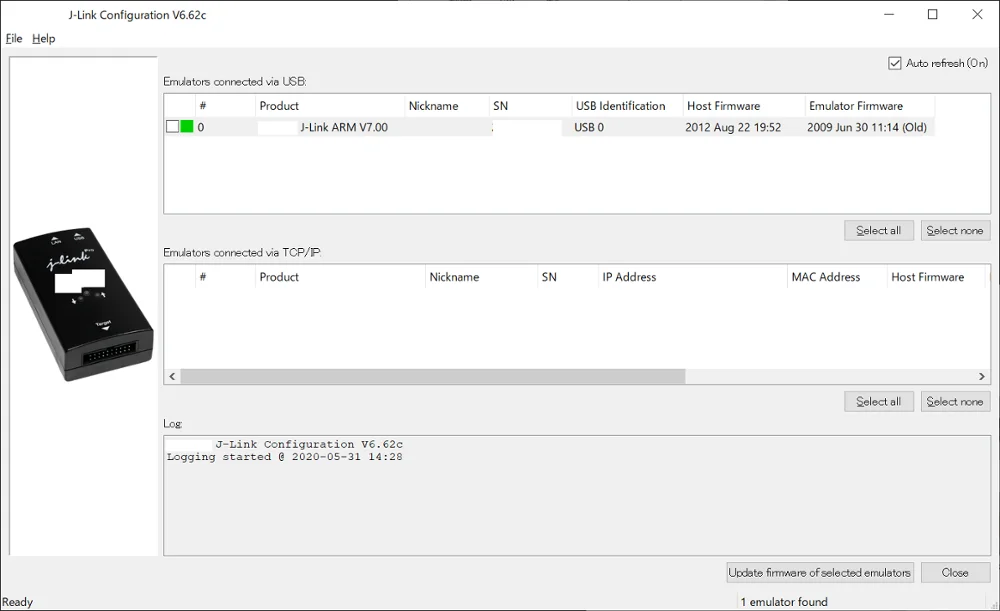This screenshot has height=611, width=1000.
Task: Open the Help menu
Action: pyautogui.click(x=43, y=38)
